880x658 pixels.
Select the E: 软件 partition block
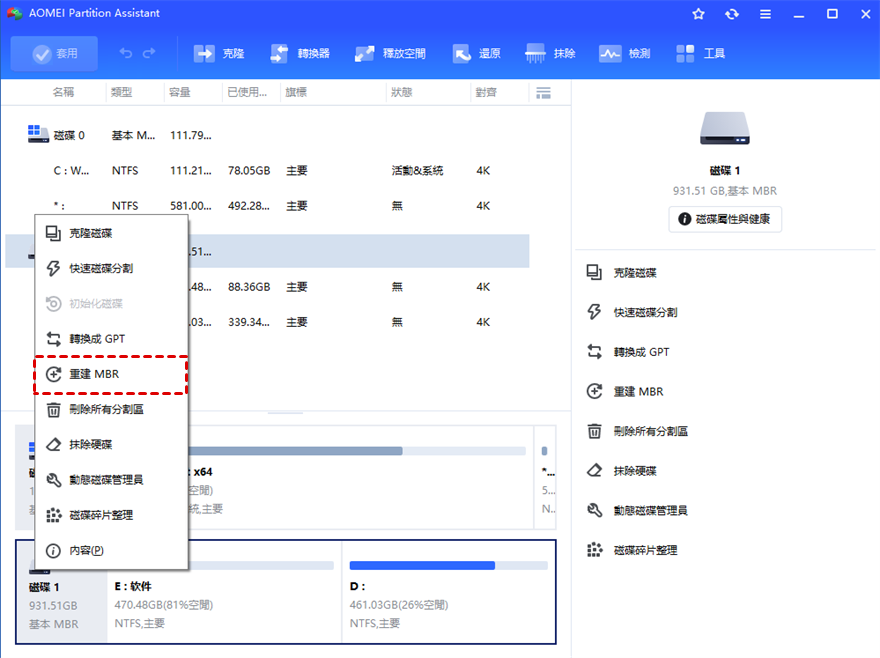[224, 592]
